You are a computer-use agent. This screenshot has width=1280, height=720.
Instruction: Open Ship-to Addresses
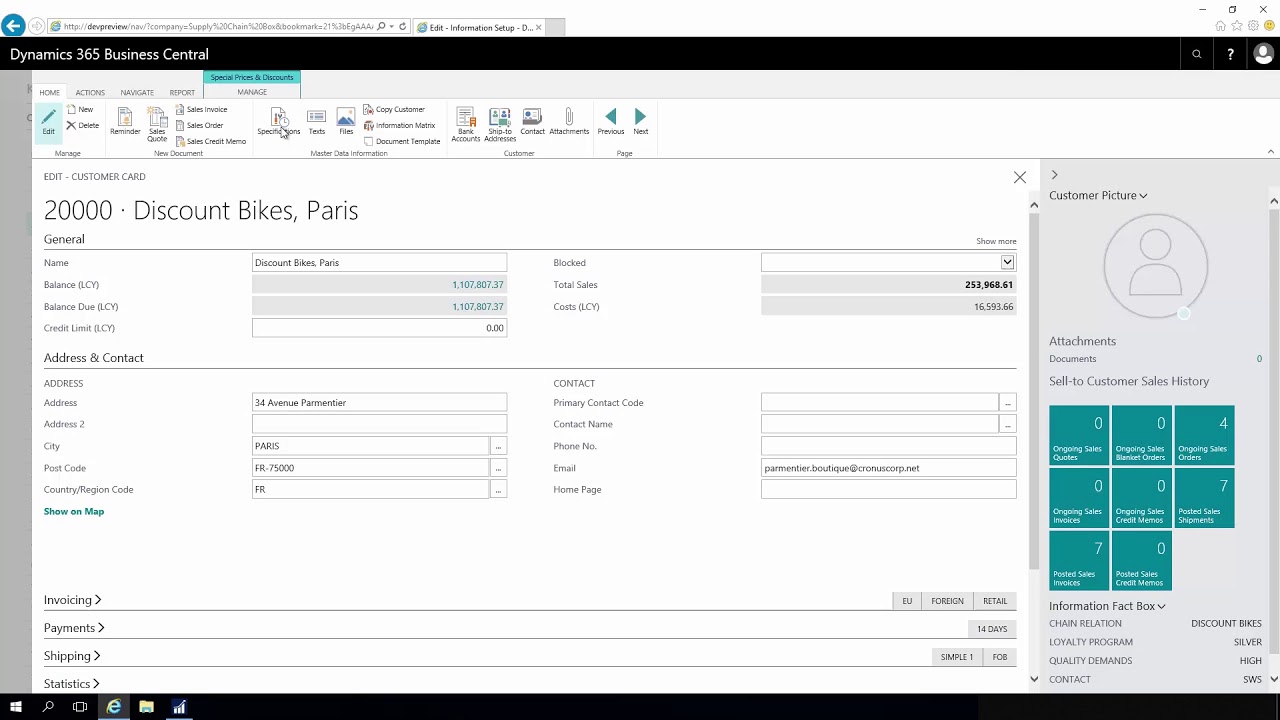[x=500, y=124]
